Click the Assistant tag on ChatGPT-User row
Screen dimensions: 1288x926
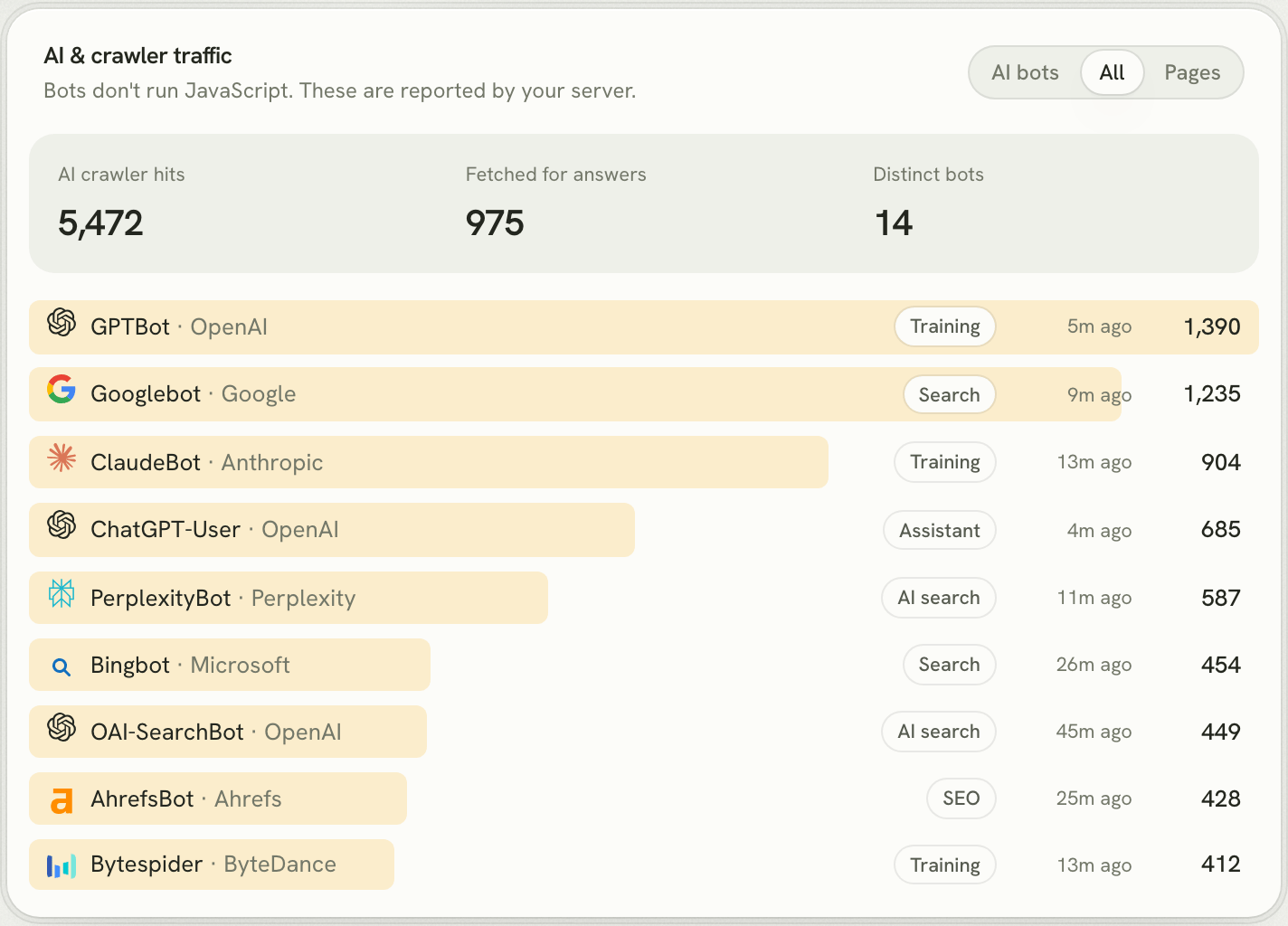(x=940, y=530)
